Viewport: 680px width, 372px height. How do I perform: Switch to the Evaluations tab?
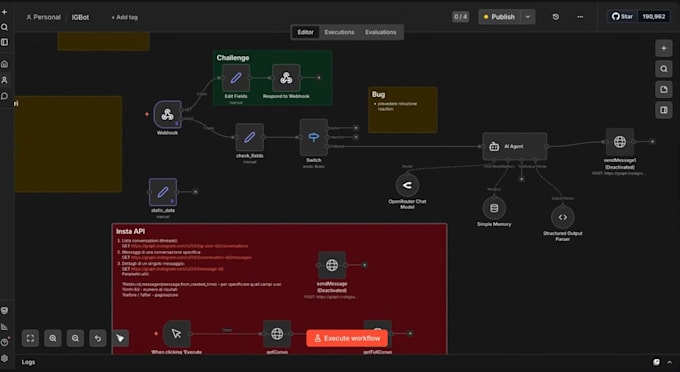point(380,32)
